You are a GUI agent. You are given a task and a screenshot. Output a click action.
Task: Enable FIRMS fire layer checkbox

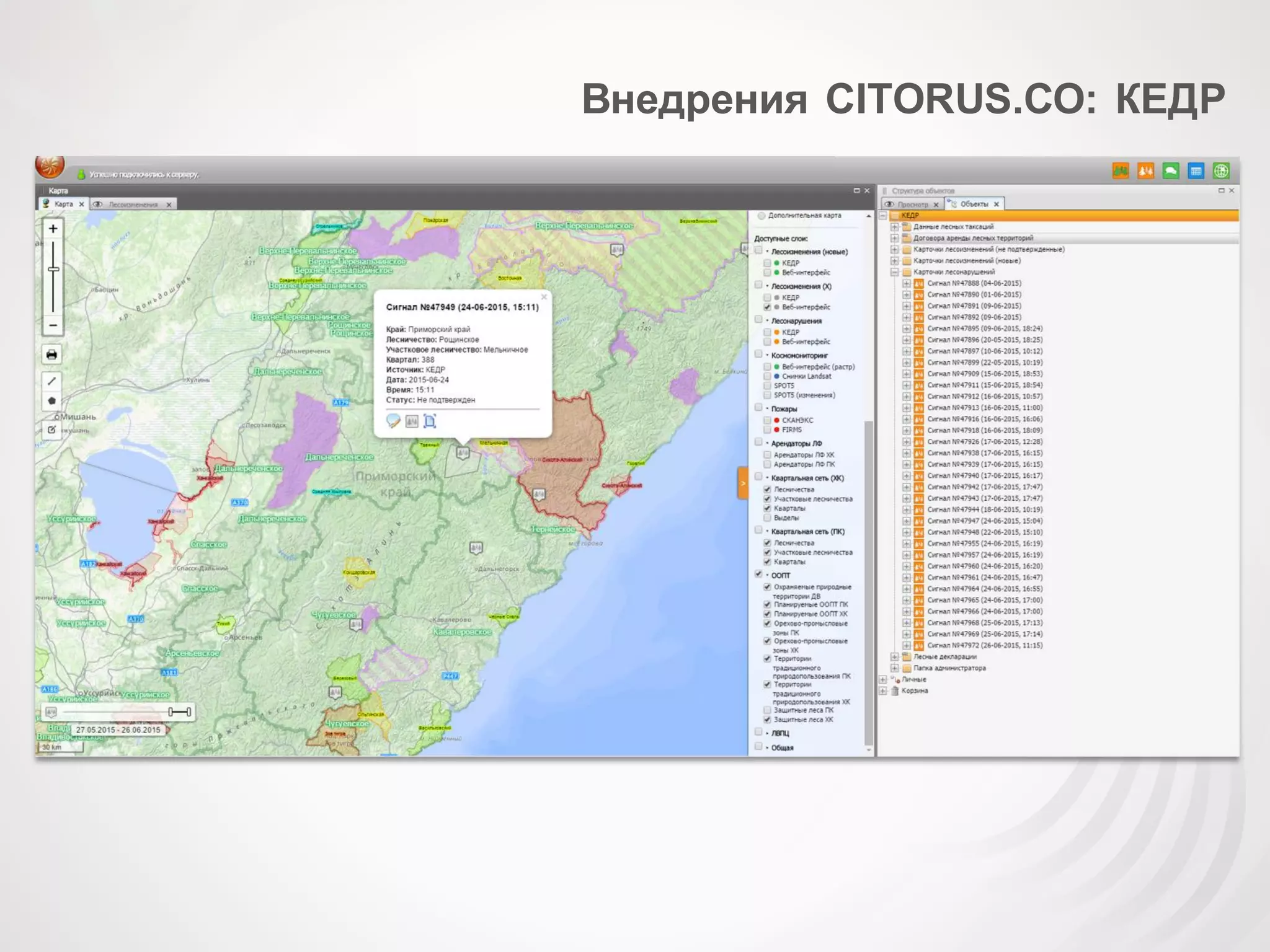(768, 430)
